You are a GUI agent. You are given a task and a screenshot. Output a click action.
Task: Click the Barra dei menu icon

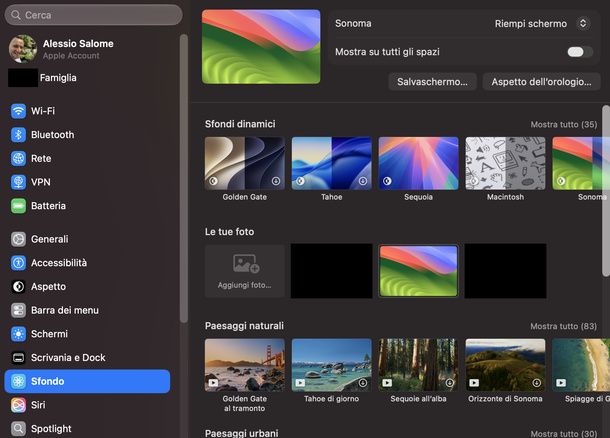point(18,310)
